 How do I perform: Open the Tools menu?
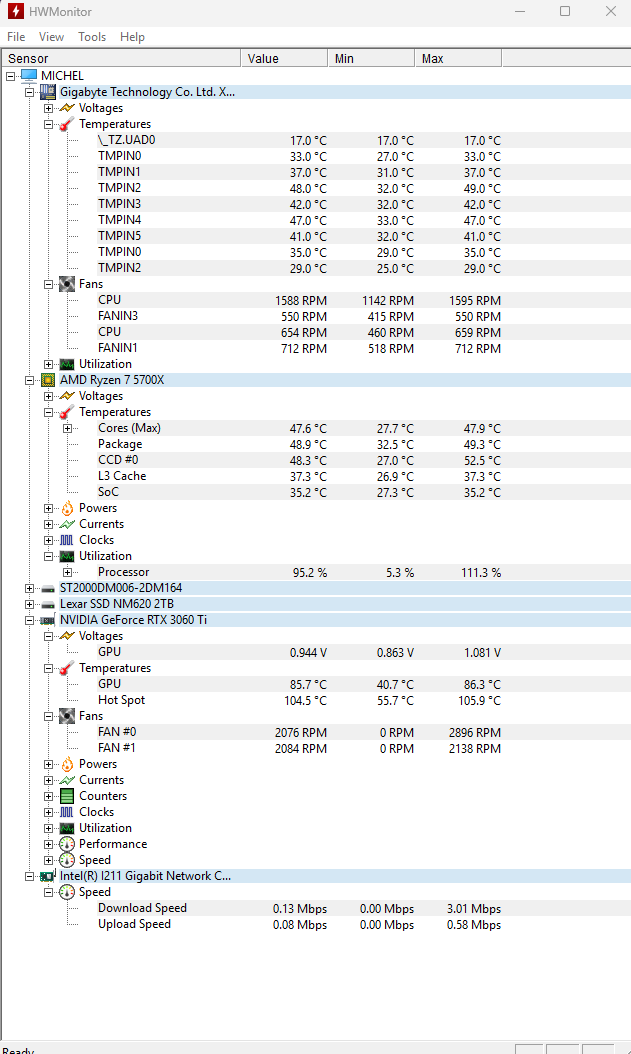(x=92, y=37)
